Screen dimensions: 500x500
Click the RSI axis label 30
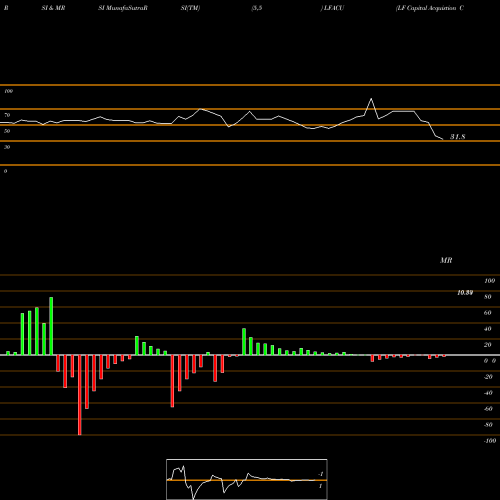[x=7, y=147]
